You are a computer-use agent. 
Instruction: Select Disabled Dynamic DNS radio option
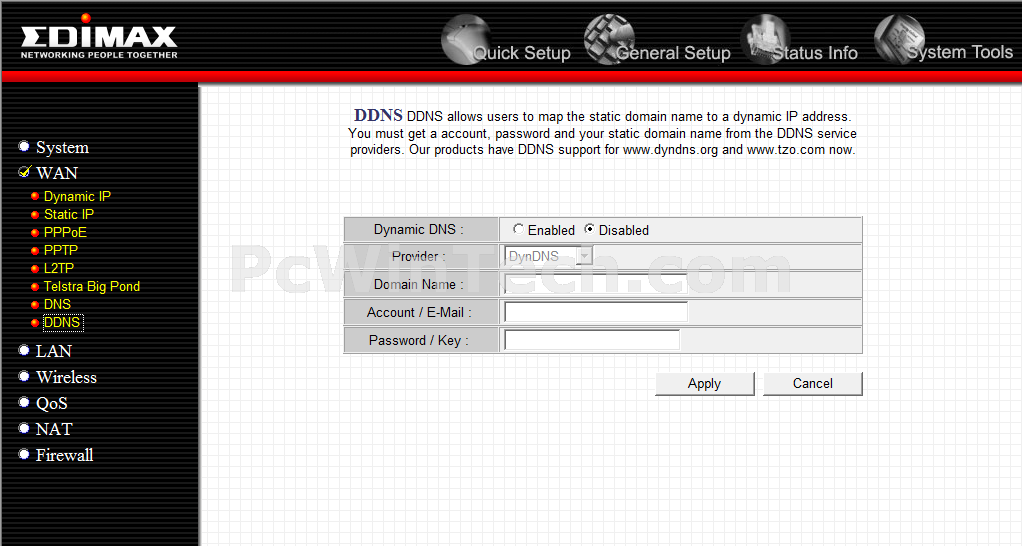tap(589, 229)
